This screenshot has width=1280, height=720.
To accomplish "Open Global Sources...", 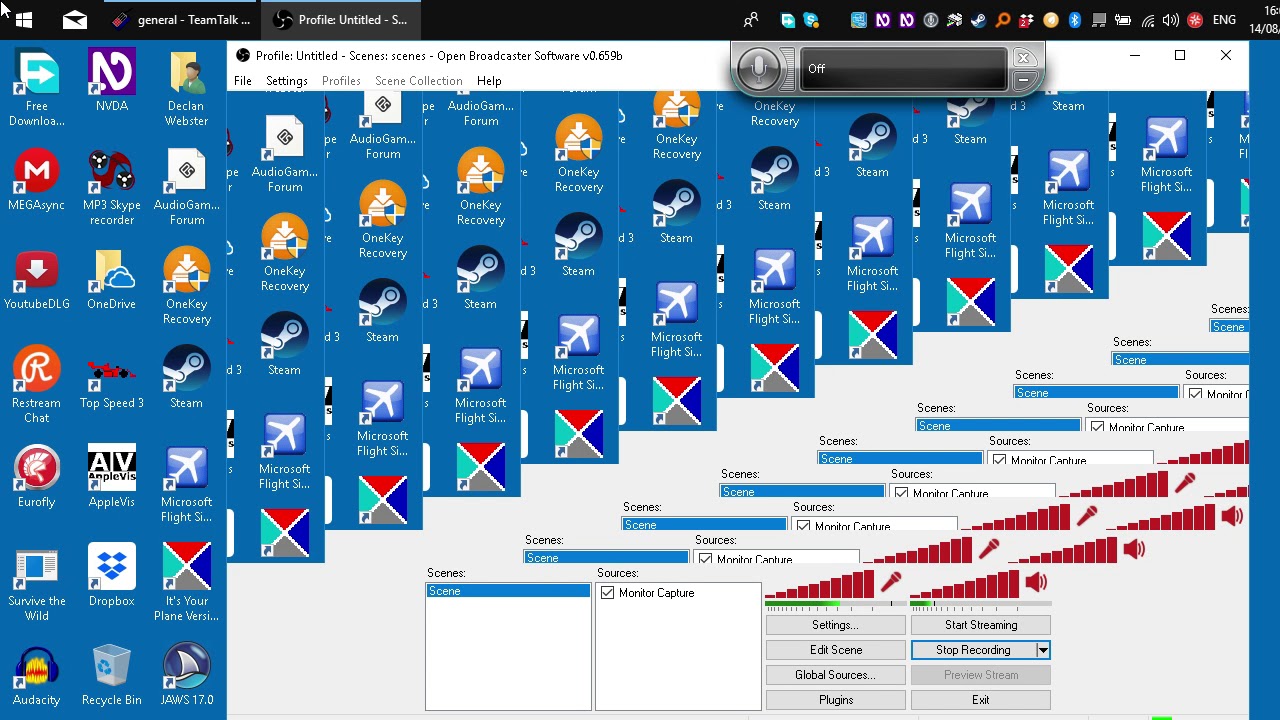I will pyautogui.click(x=836, y=675).
